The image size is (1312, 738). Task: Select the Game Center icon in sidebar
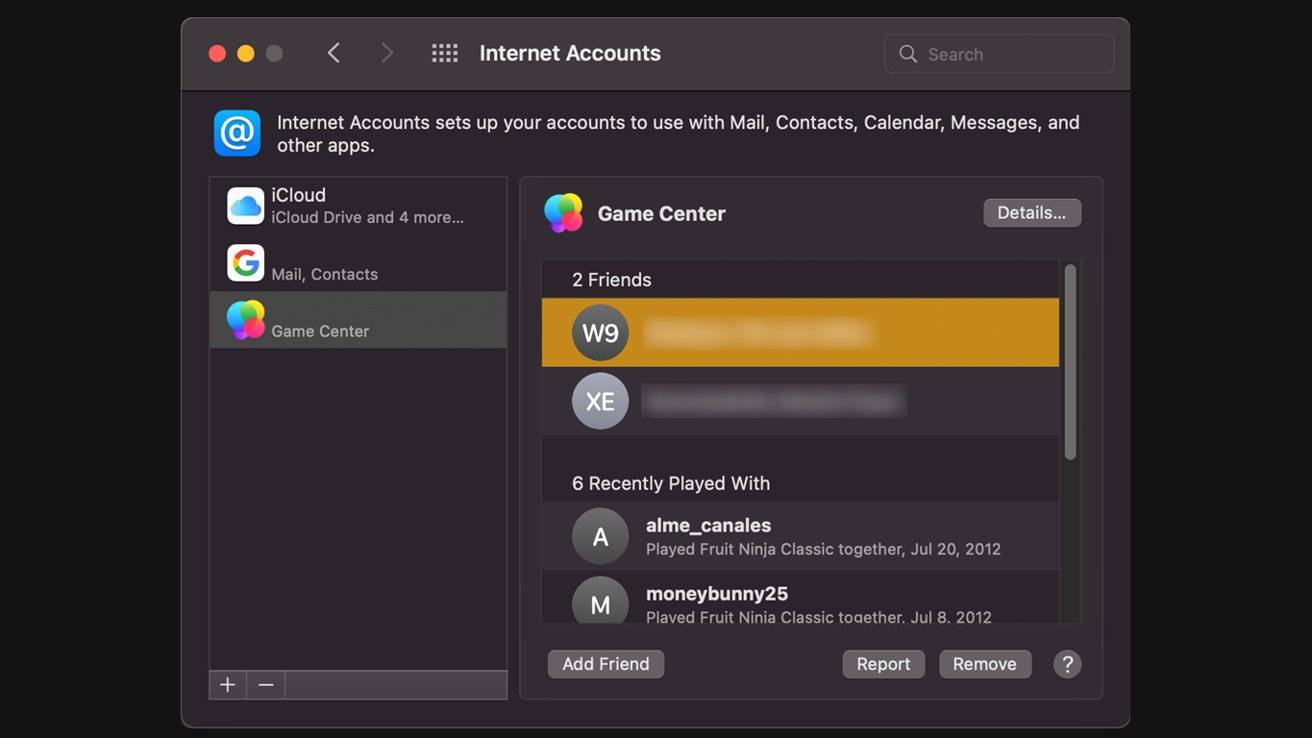245,319
